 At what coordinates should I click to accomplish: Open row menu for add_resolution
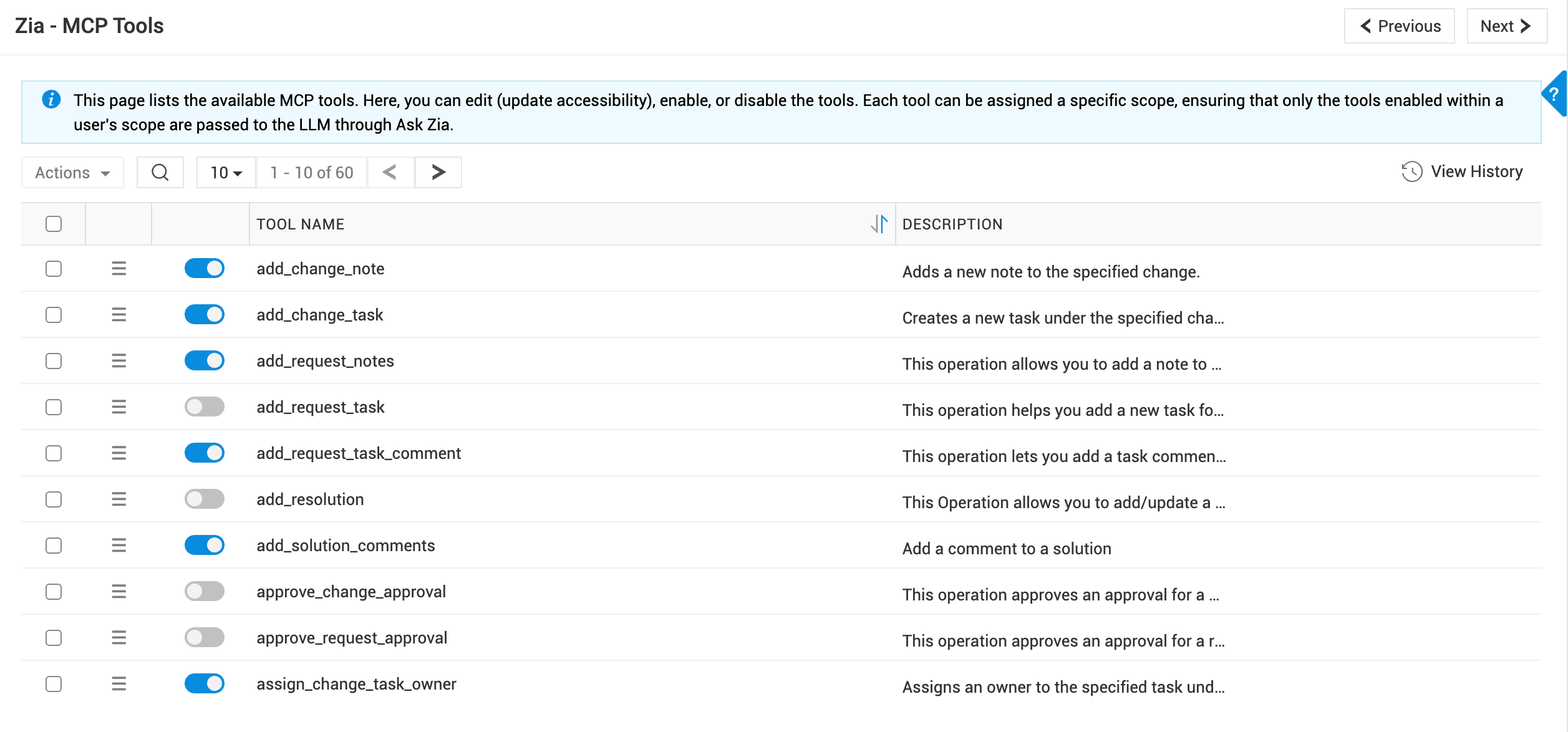(x=119, y=499)
